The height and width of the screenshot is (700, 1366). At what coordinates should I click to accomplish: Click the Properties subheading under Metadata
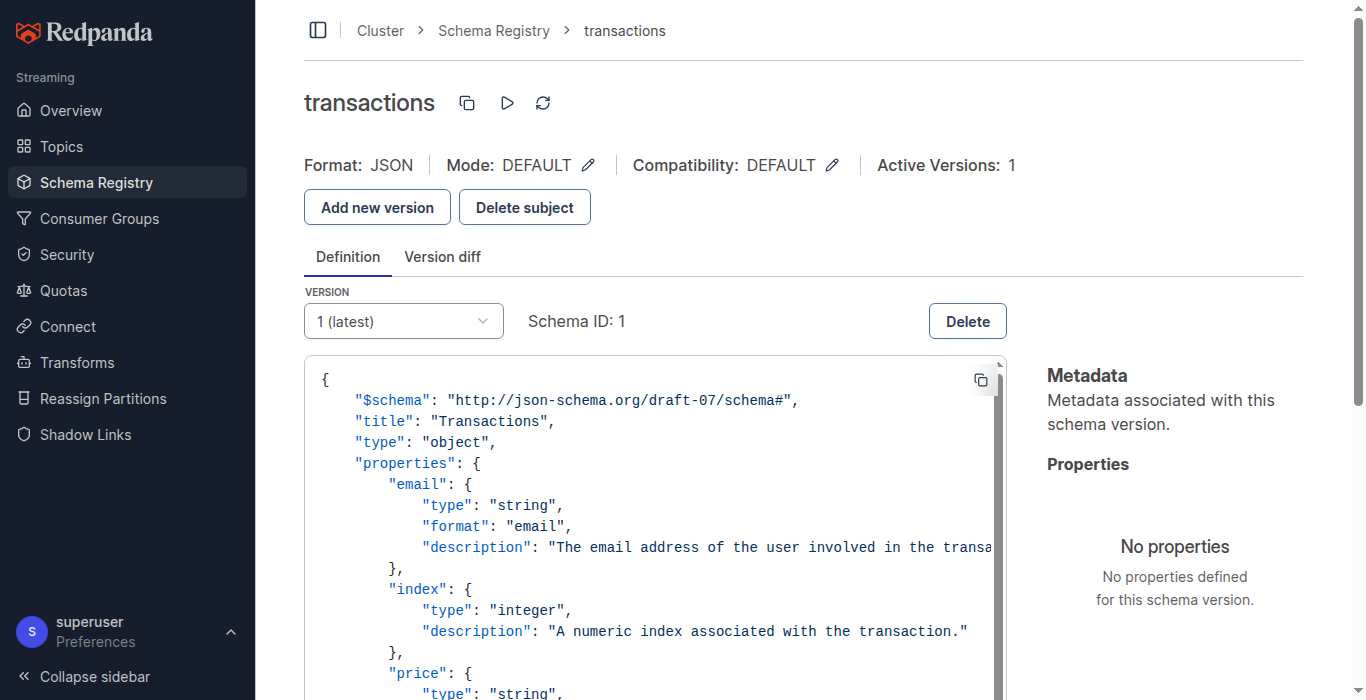(1088, 464)
